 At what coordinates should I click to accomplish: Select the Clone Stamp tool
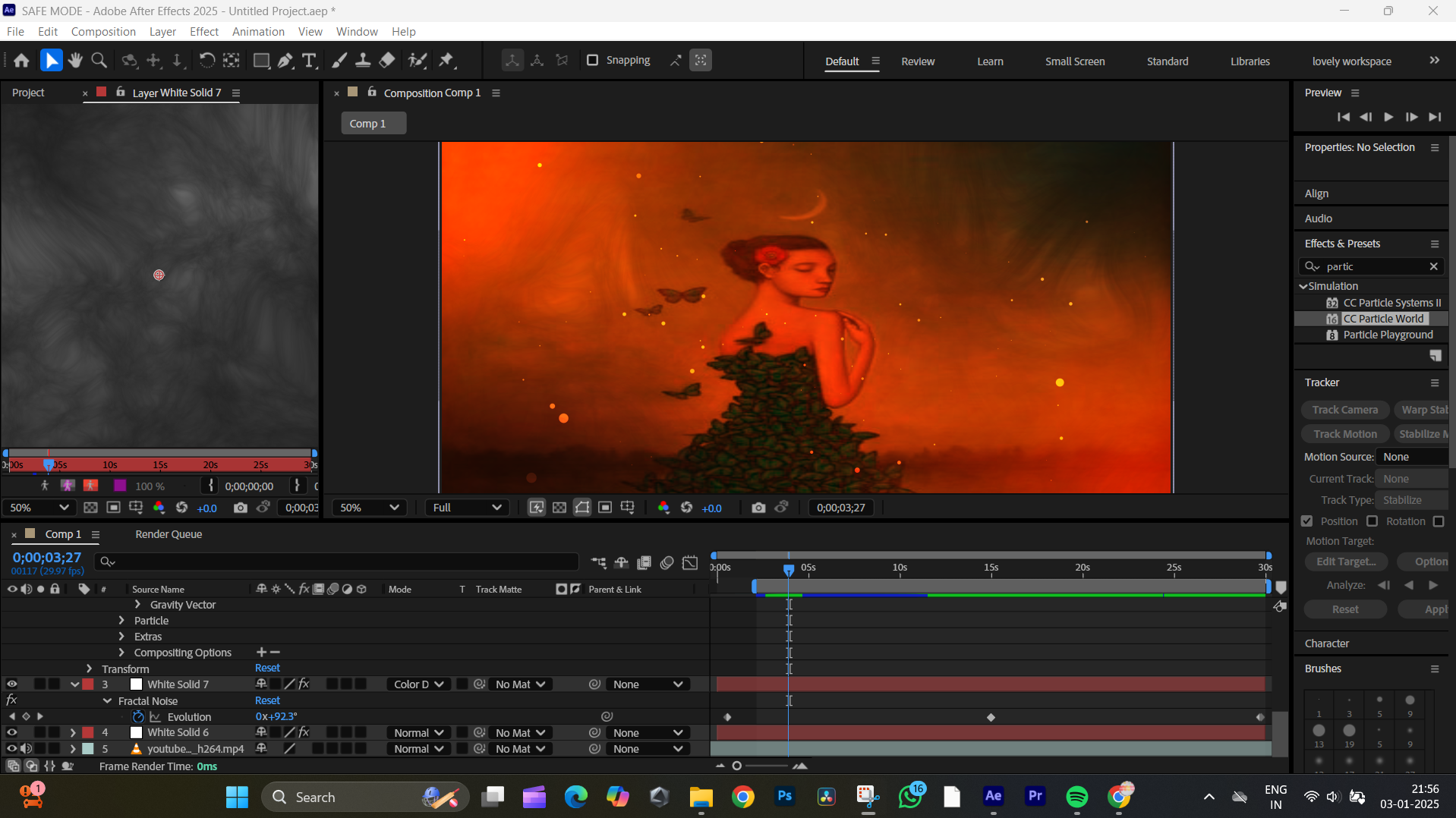click(x=363, y=61)
